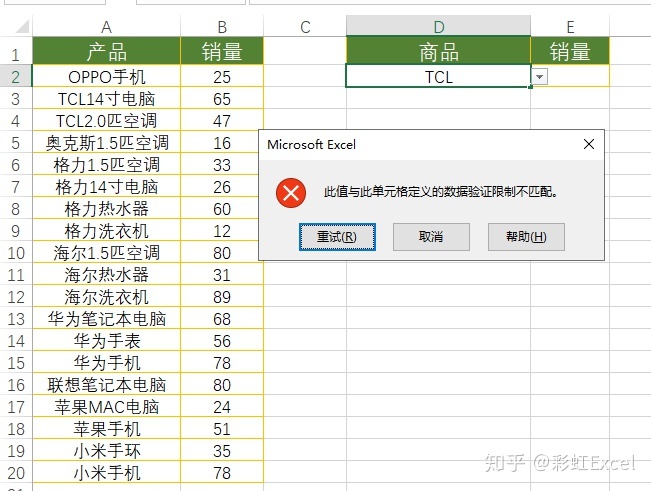The image size is (651, 491).
Task: Select the 格力14寸电脑 cell
Action: point(106,187)
